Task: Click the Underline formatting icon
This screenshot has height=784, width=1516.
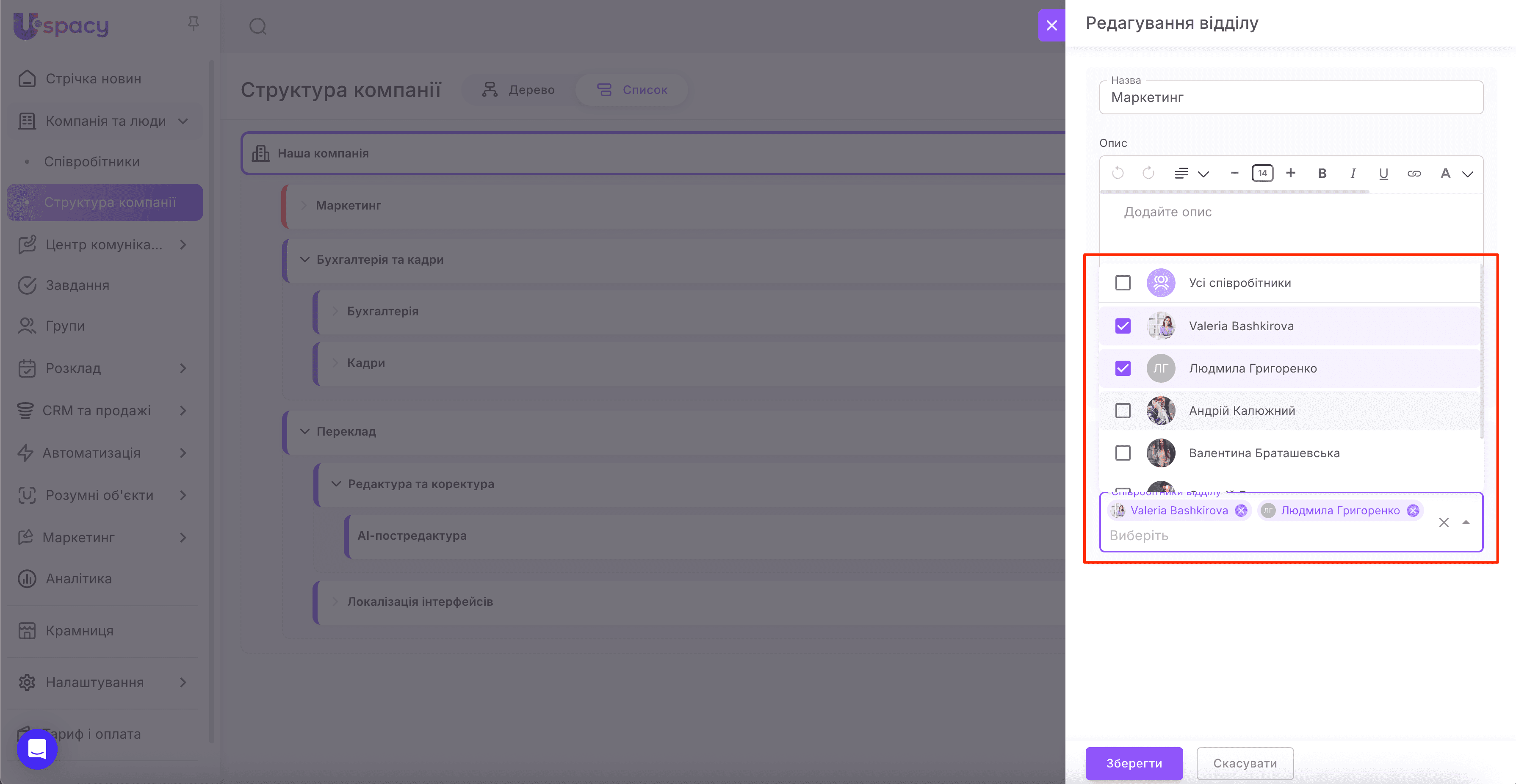Action: pyautogui.click(x=1383, y=174)
